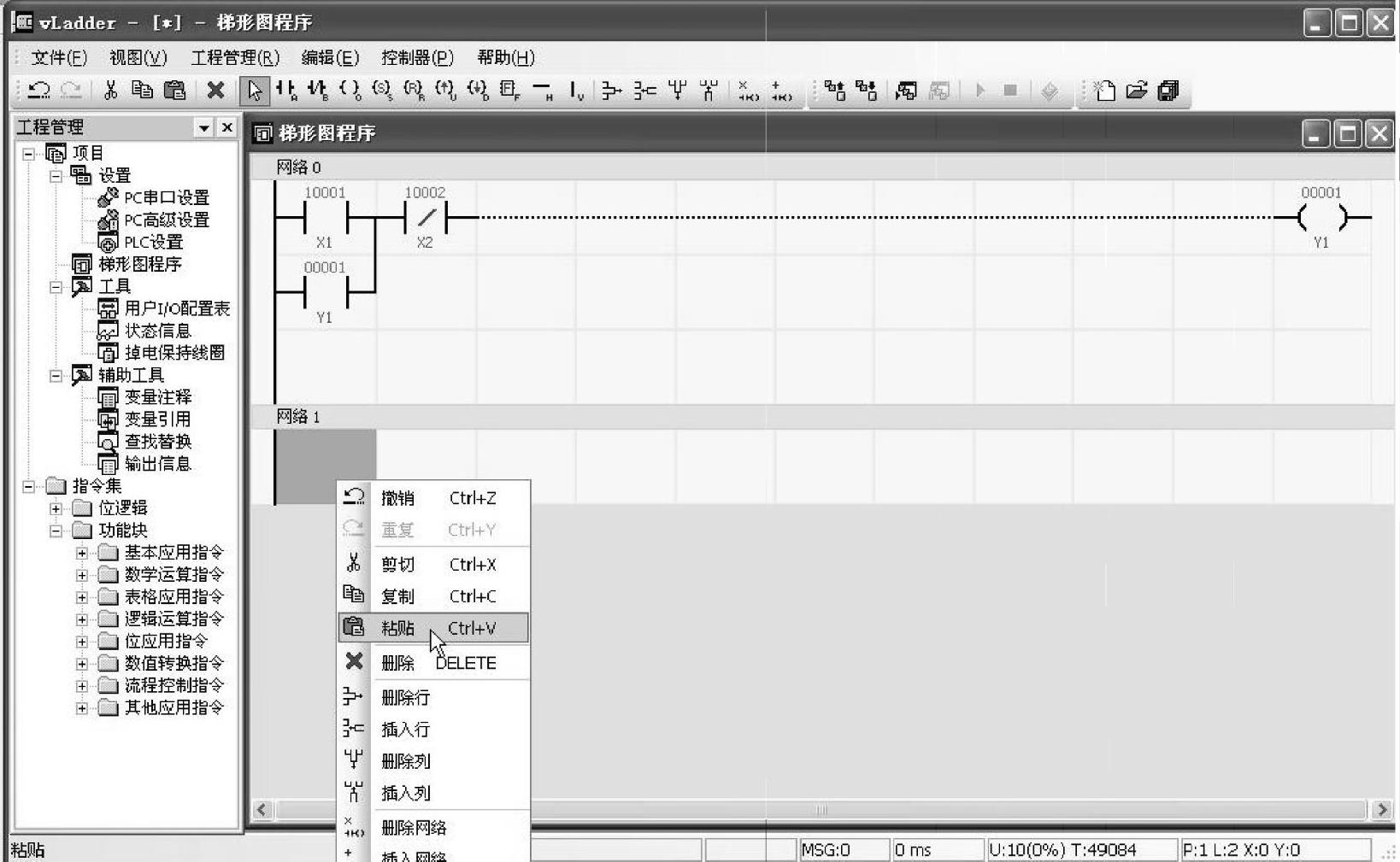Open PC串口设置 in the project tree
This screenshot has width=1400, height=862.
coord(166,198)
